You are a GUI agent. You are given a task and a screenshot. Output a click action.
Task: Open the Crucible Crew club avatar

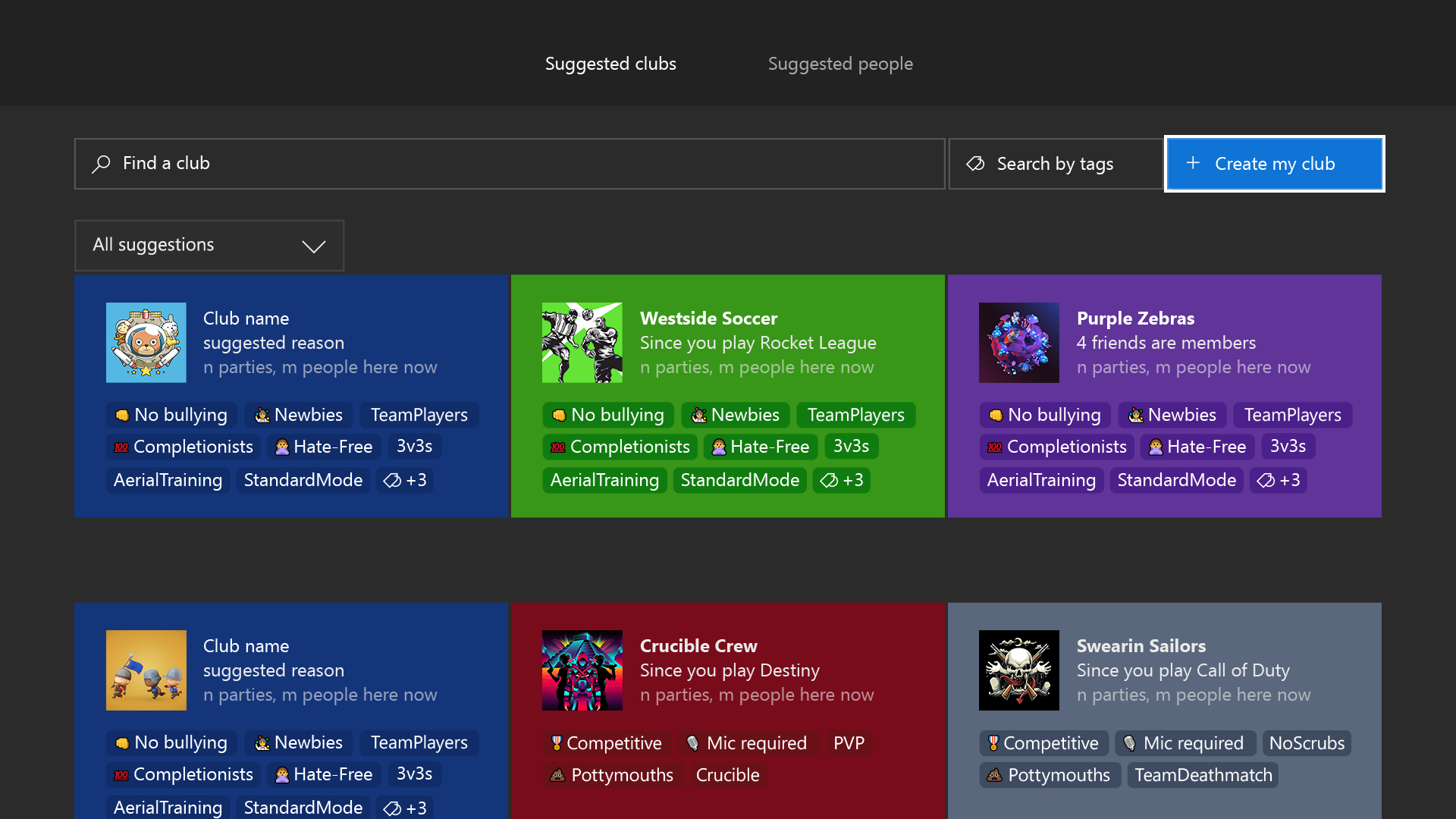click(x=582, y=670)
